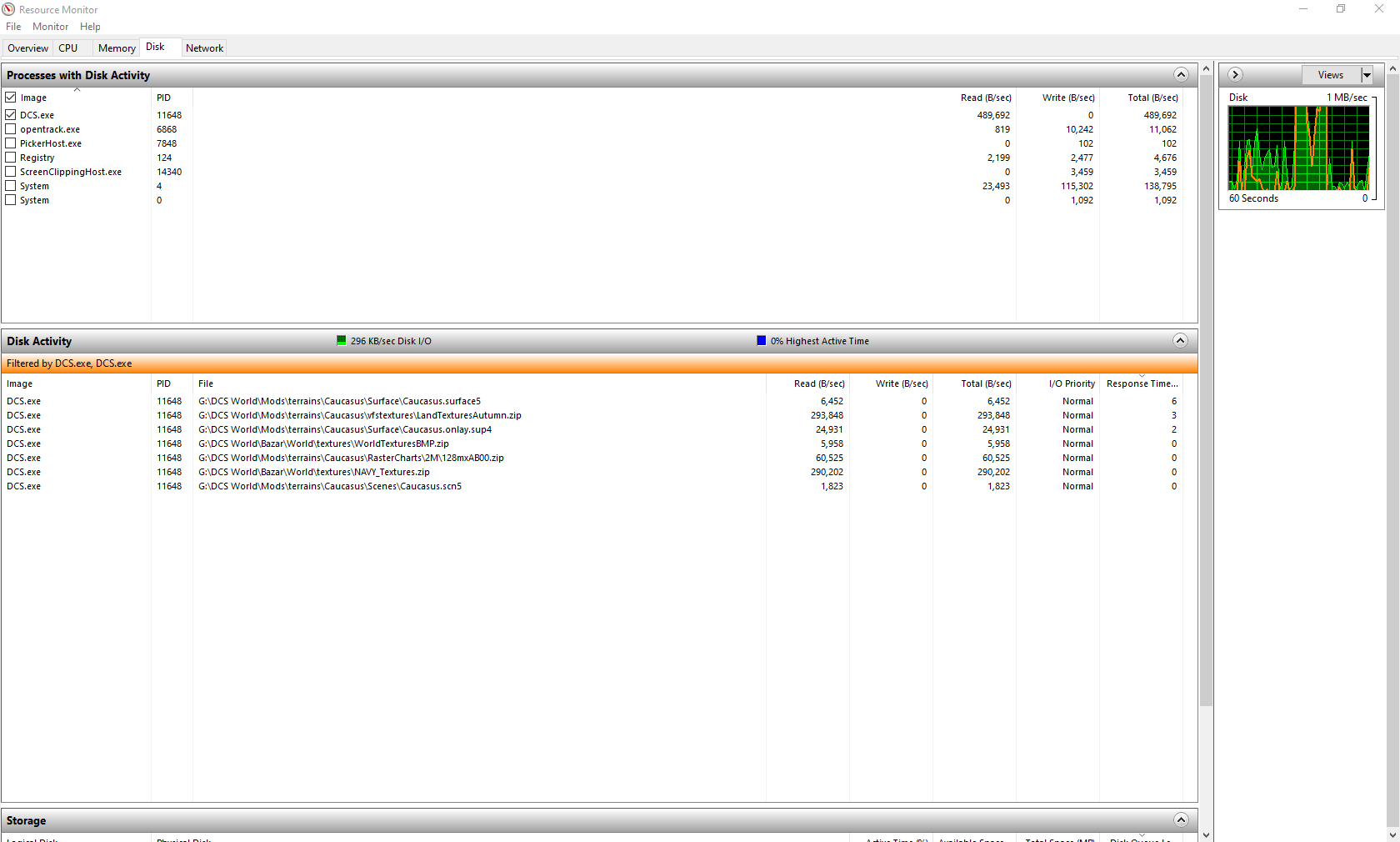
Task: Open the Help menu
Action: (x=90, y=27)
